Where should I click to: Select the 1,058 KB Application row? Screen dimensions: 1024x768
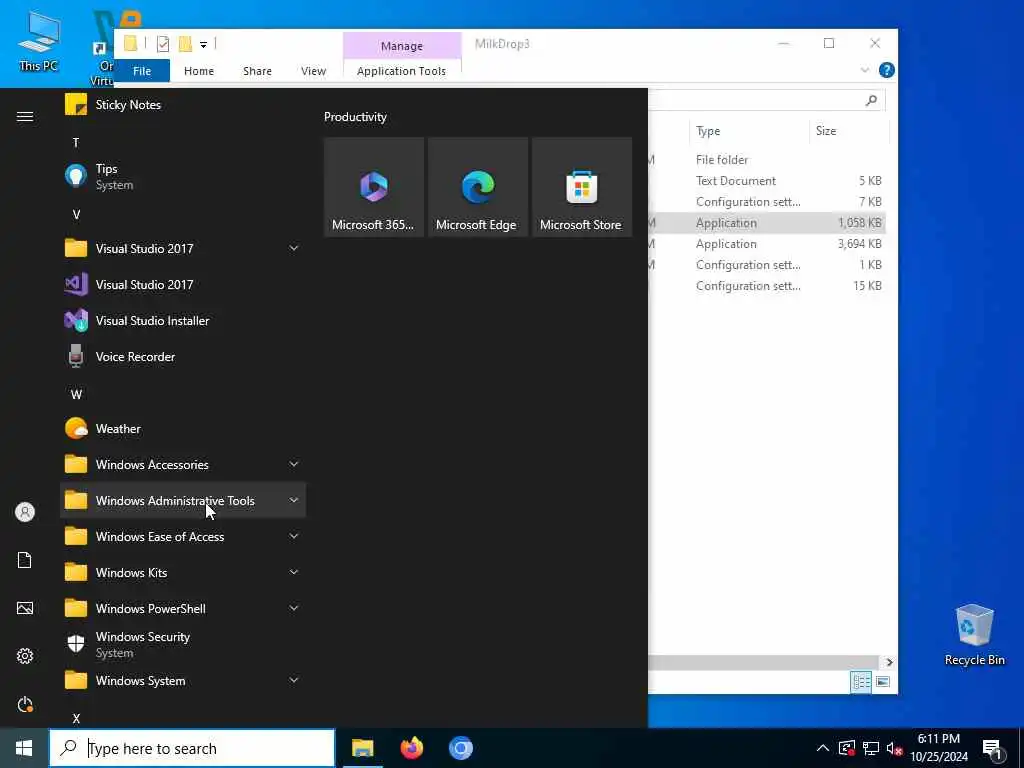tap(767, 223)
